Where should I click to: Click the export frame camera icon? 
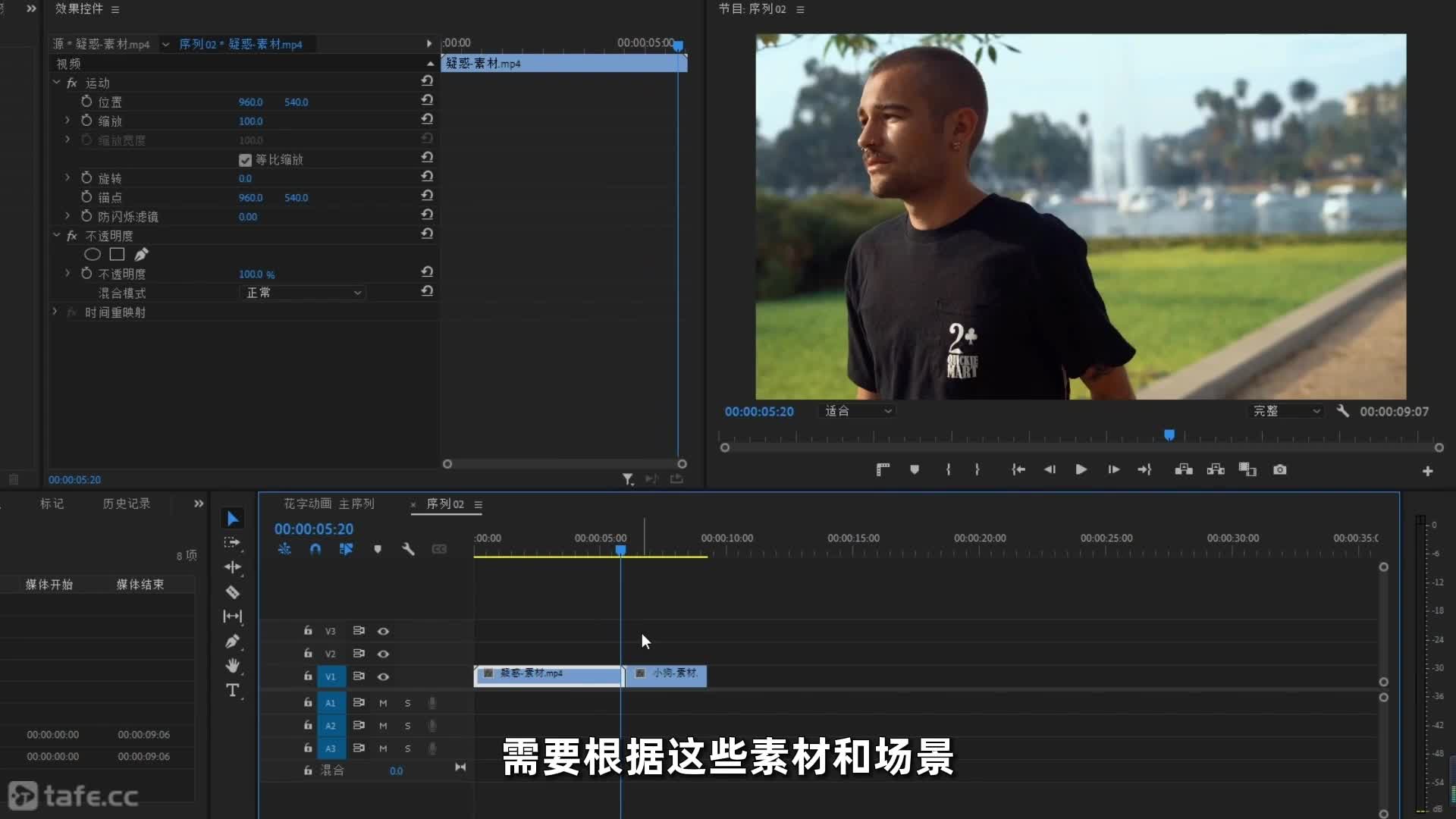point(1280,470)
